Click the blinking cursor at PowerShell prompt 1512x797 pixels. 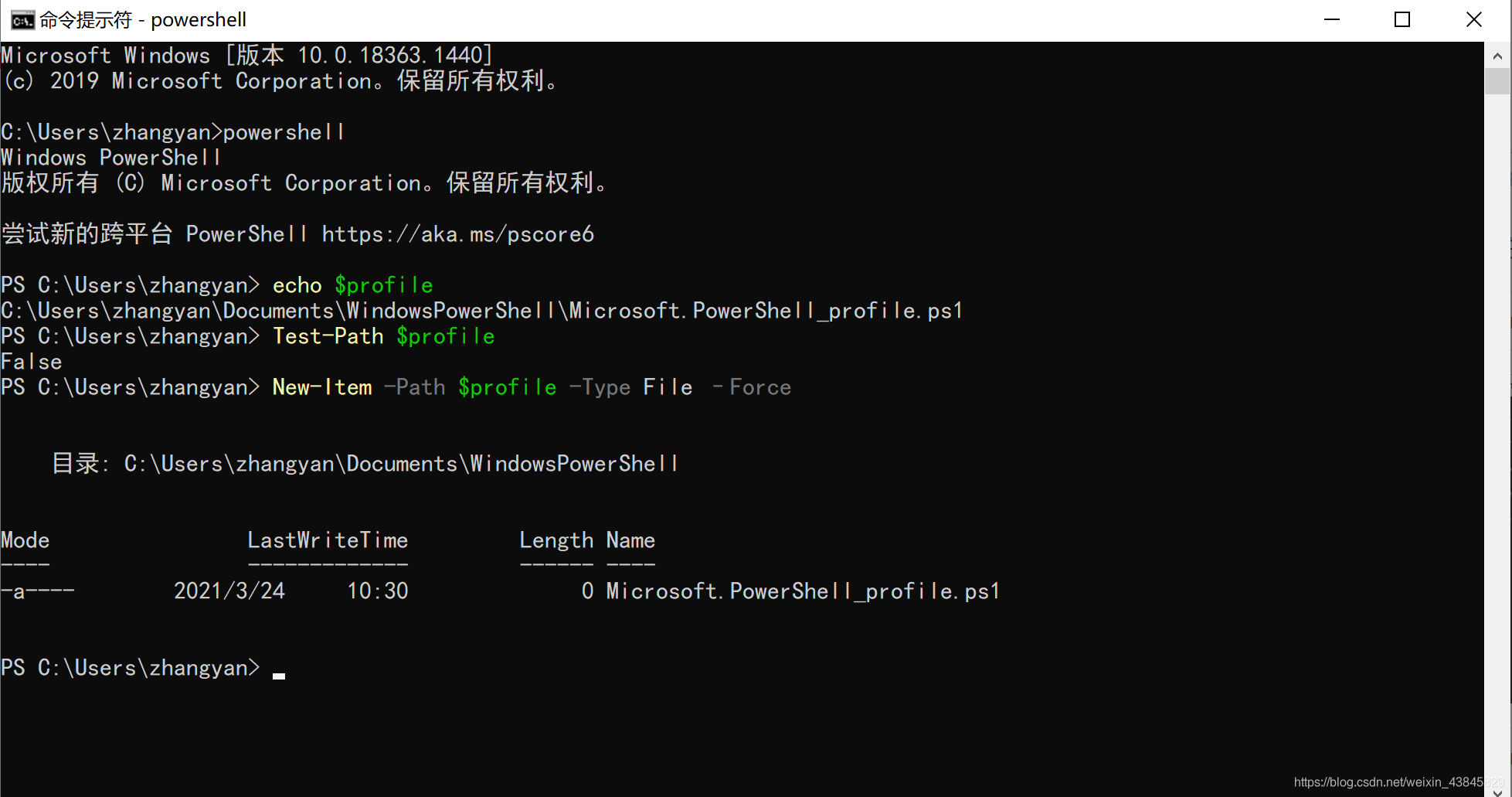tap(279, 673)
